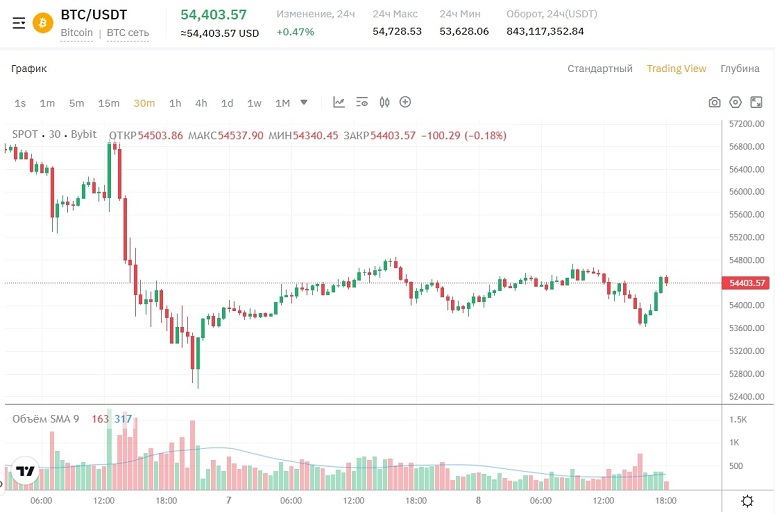Open the Bitcoin info link

click(77, 33)
